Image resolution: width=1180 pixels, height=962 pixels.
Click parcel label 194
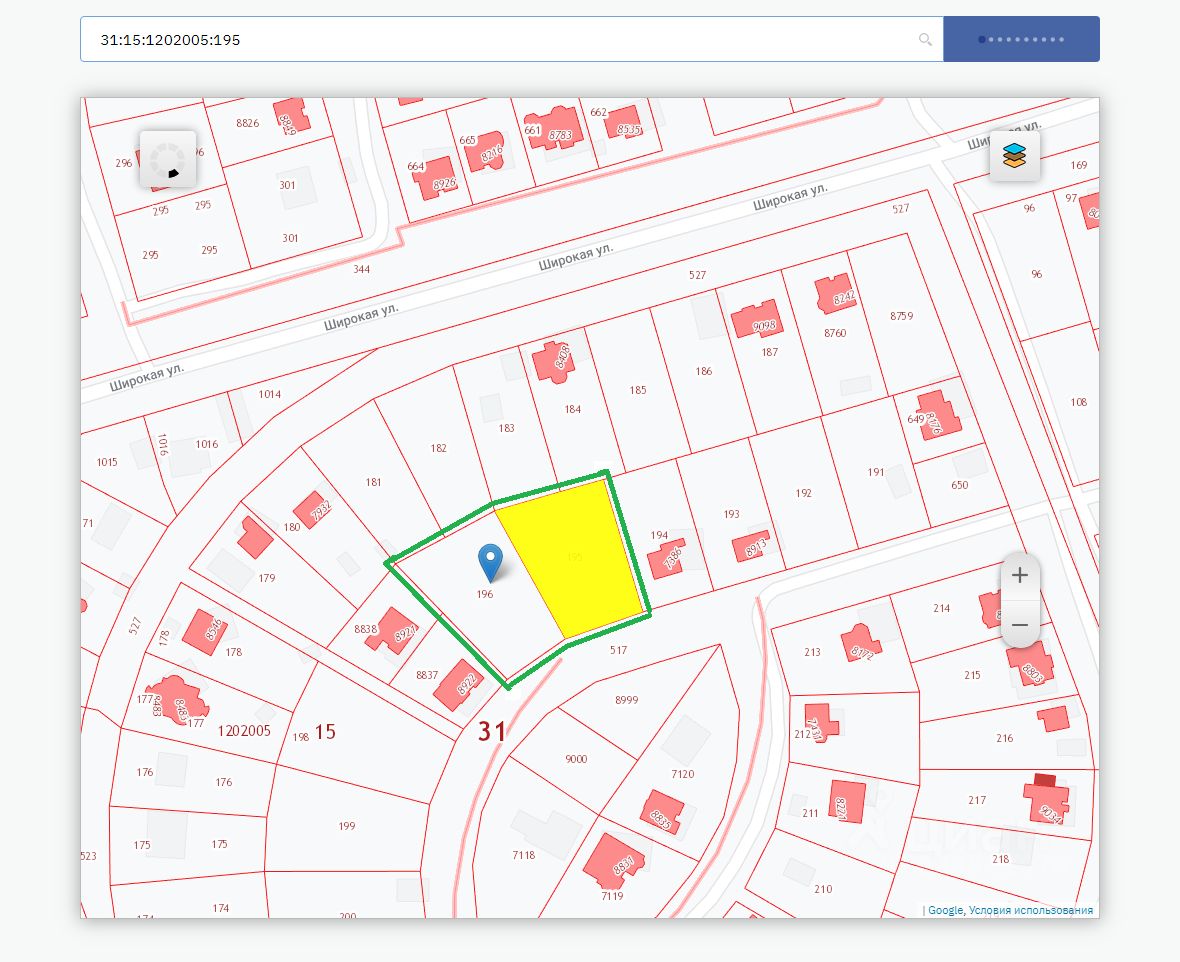pos(659,535)
